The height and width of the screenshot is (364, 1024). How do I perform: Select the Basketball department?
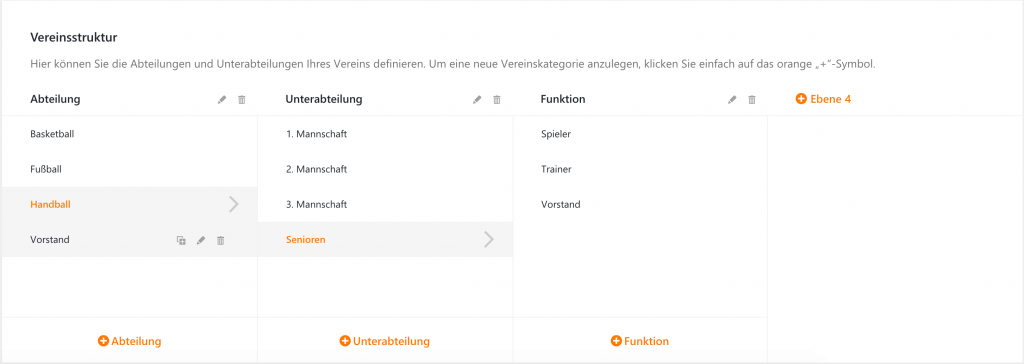click(129, 134)
